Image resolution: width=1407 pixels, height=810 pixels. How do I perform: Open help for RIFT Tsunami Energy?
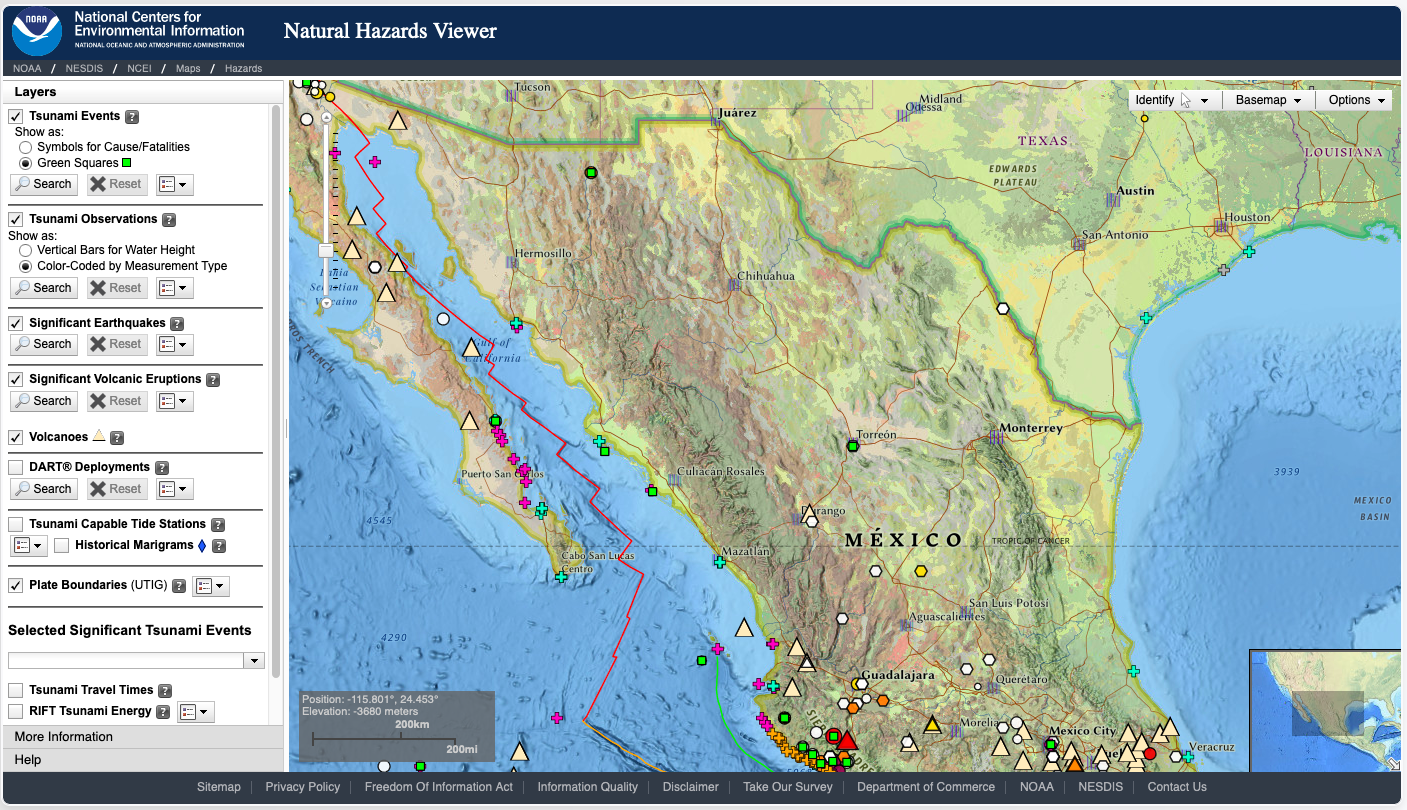[163, 712]
